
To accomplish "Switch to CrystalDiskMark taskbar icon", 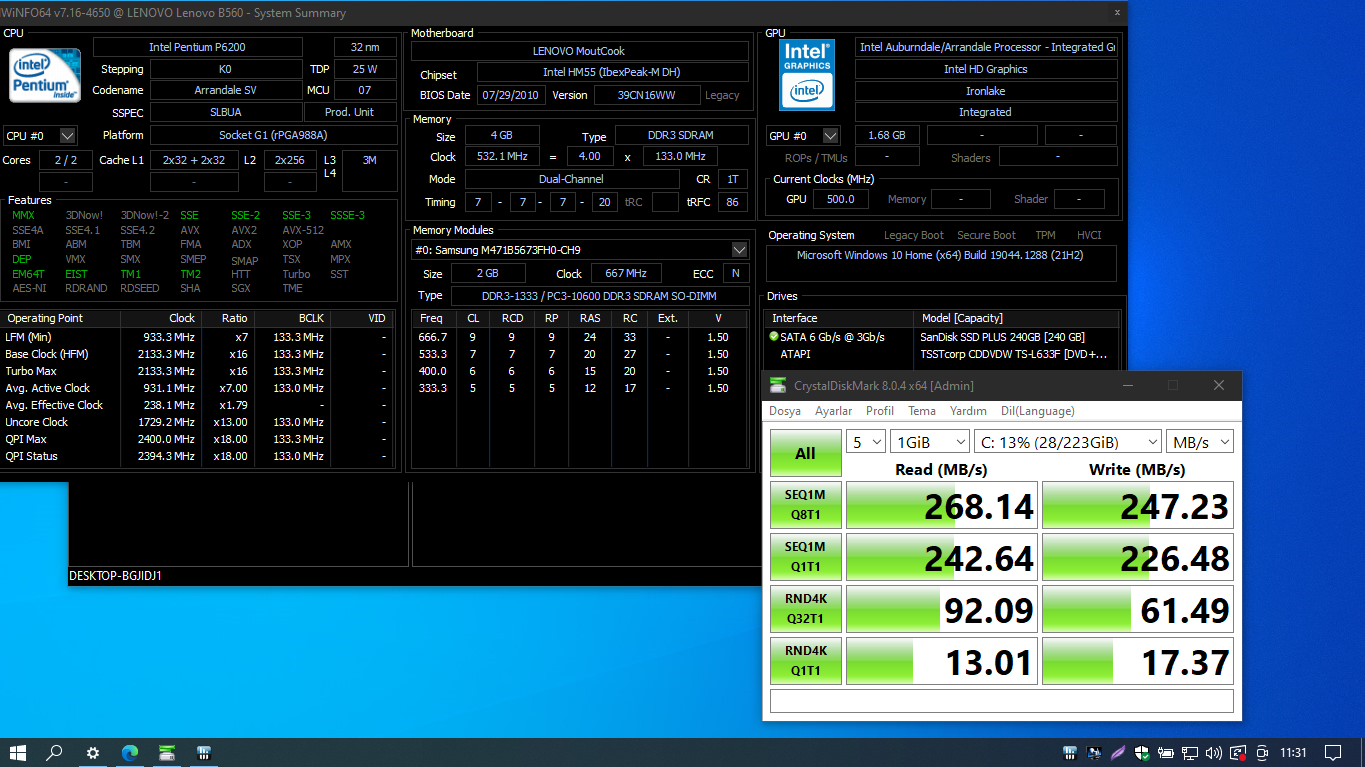I will coord(167,753).
